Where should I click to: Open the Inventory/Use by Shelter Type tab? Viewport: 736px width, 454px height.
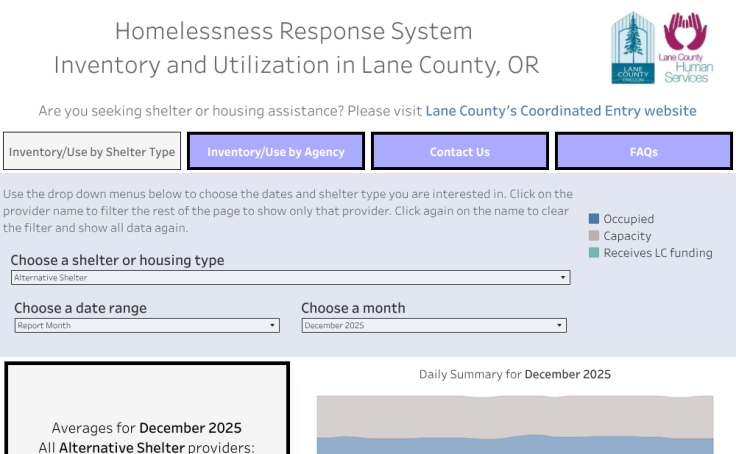(92, 152)
